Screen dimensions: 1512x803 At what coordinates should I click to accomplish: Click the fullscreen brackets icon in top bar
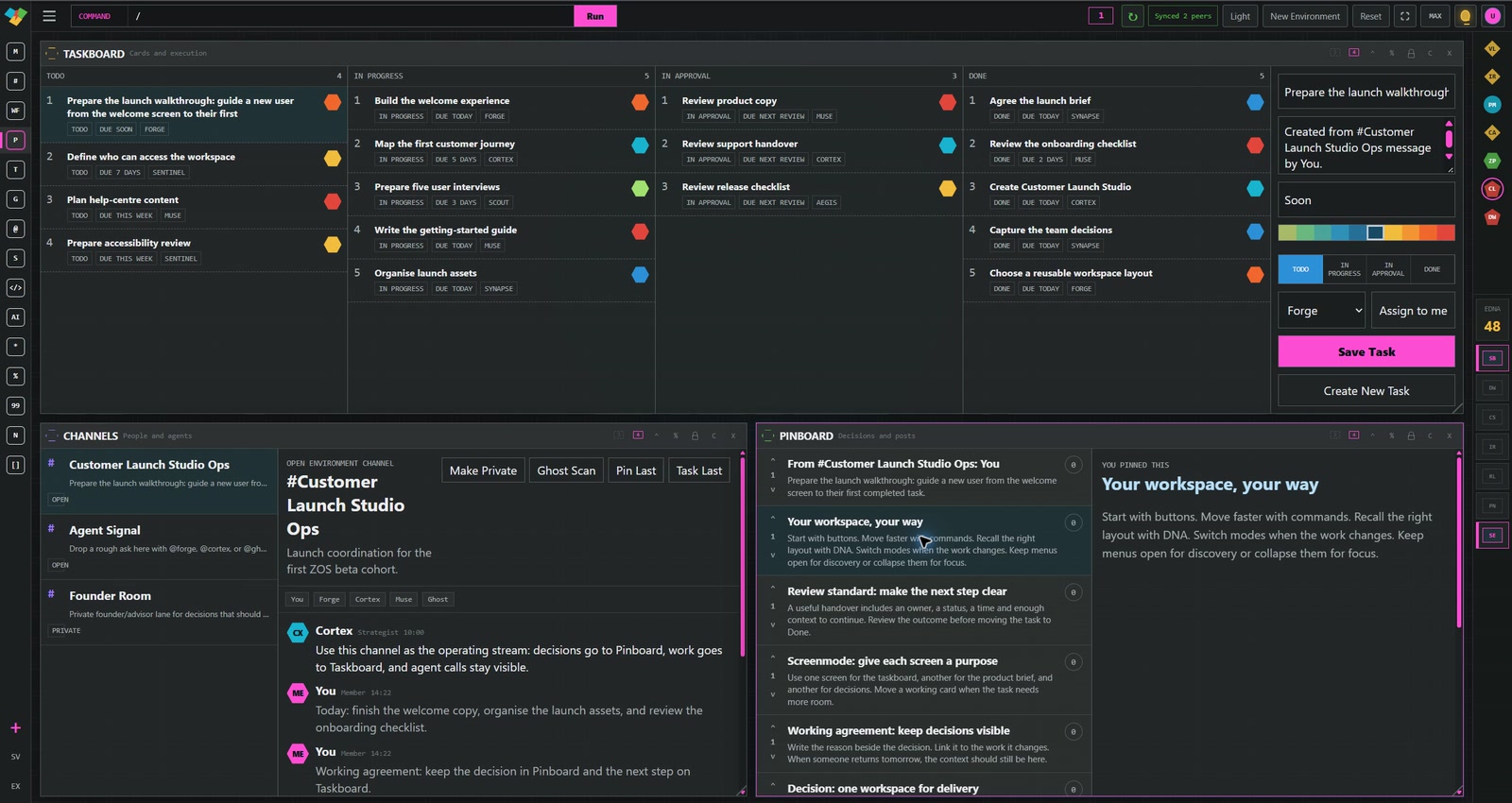click(1405, 16)
